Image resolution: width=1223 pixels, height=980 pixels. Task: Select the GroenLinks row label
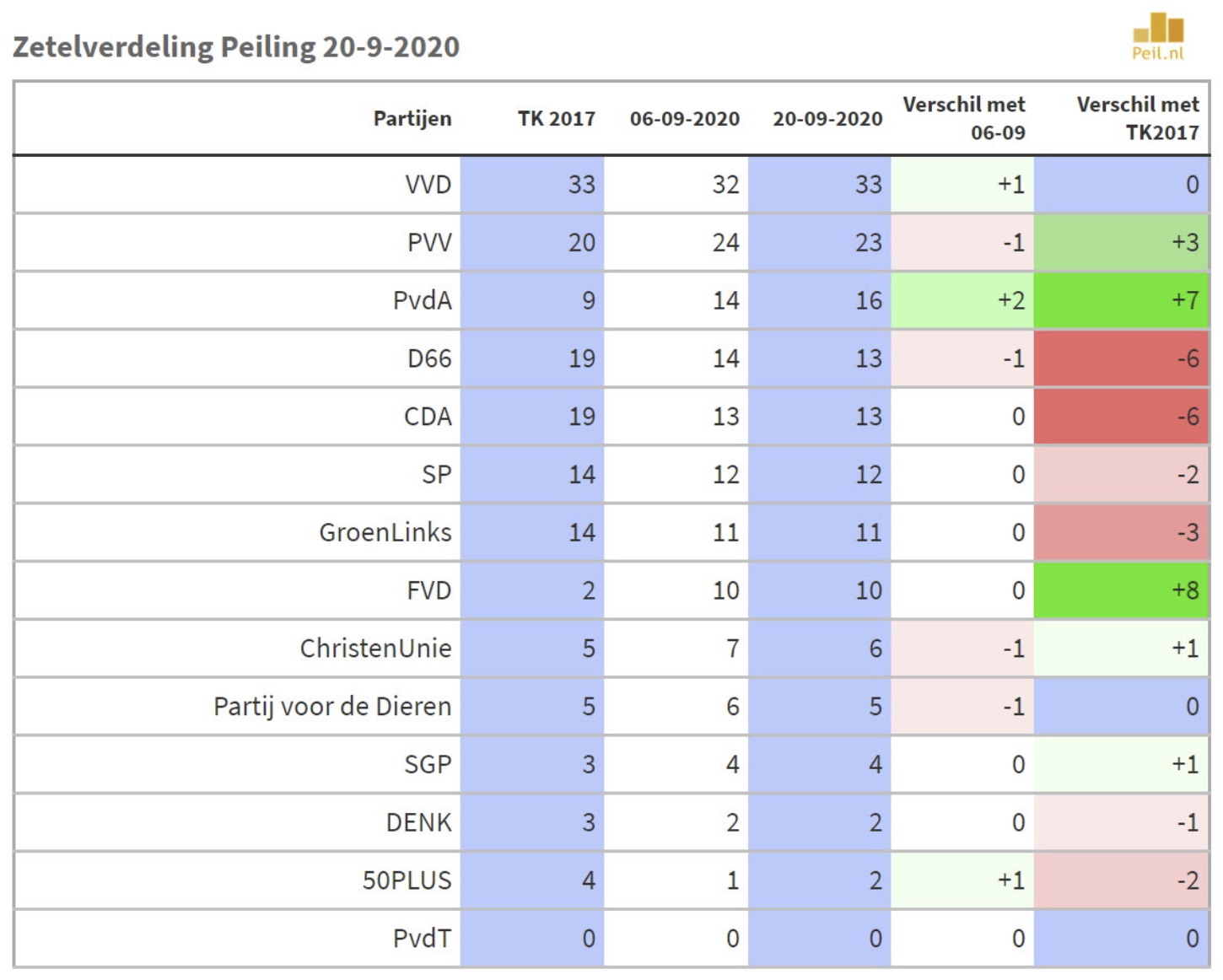click(x=385, y=532)
